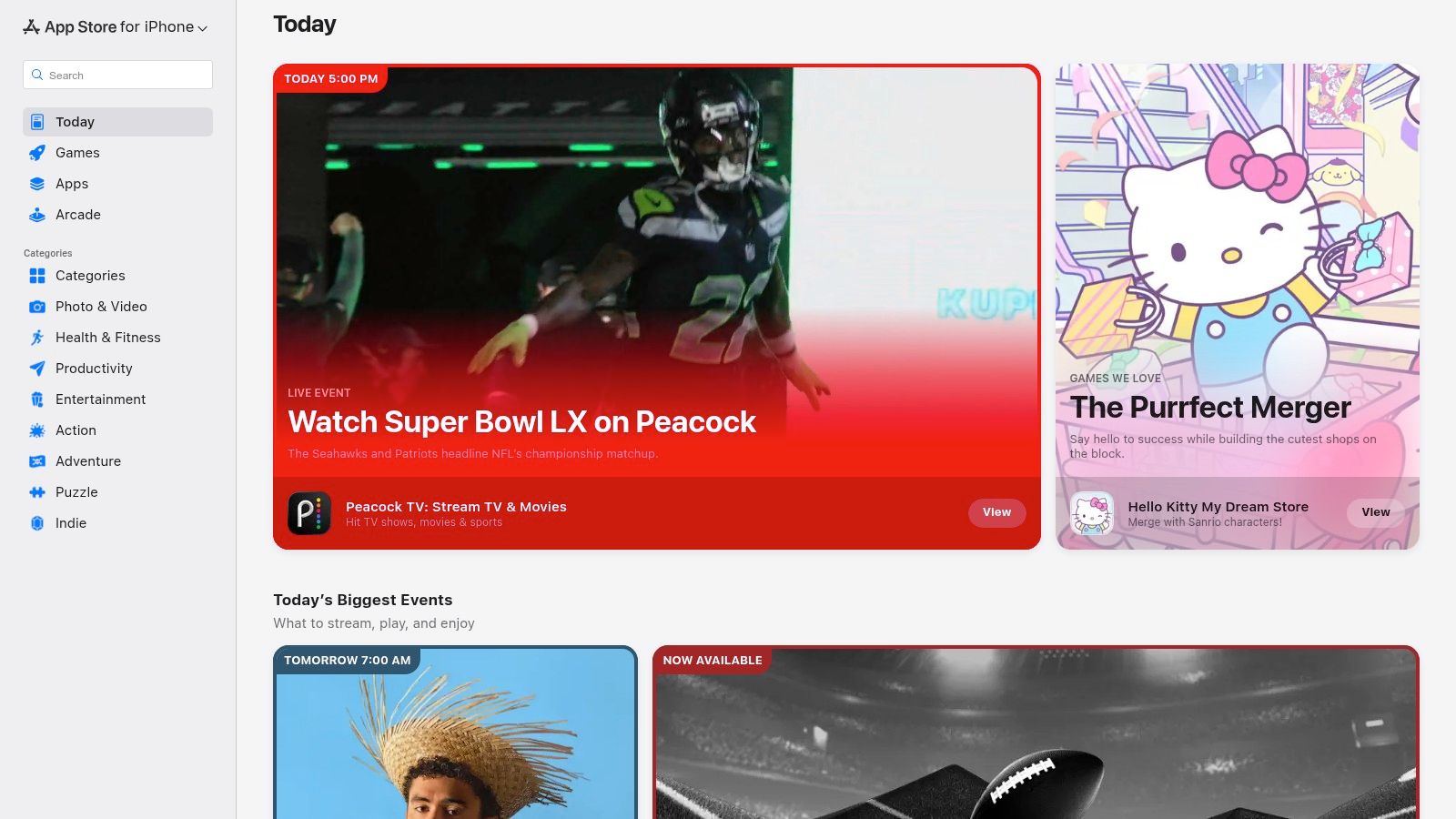Click the TODAY 5:00 PM event badge

331,79
